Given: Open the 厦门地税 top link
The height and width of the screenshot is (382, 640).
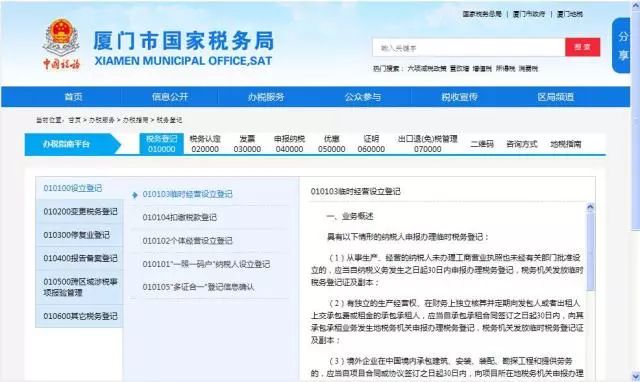Looking at the screenshot, I should [570, 14].
